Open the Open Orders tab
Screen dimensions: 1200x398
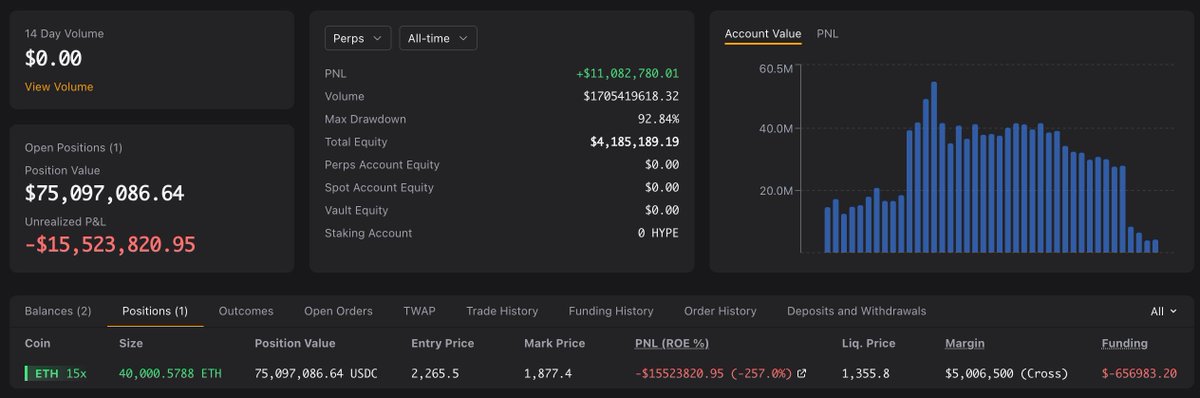click(x=338, y=311)
